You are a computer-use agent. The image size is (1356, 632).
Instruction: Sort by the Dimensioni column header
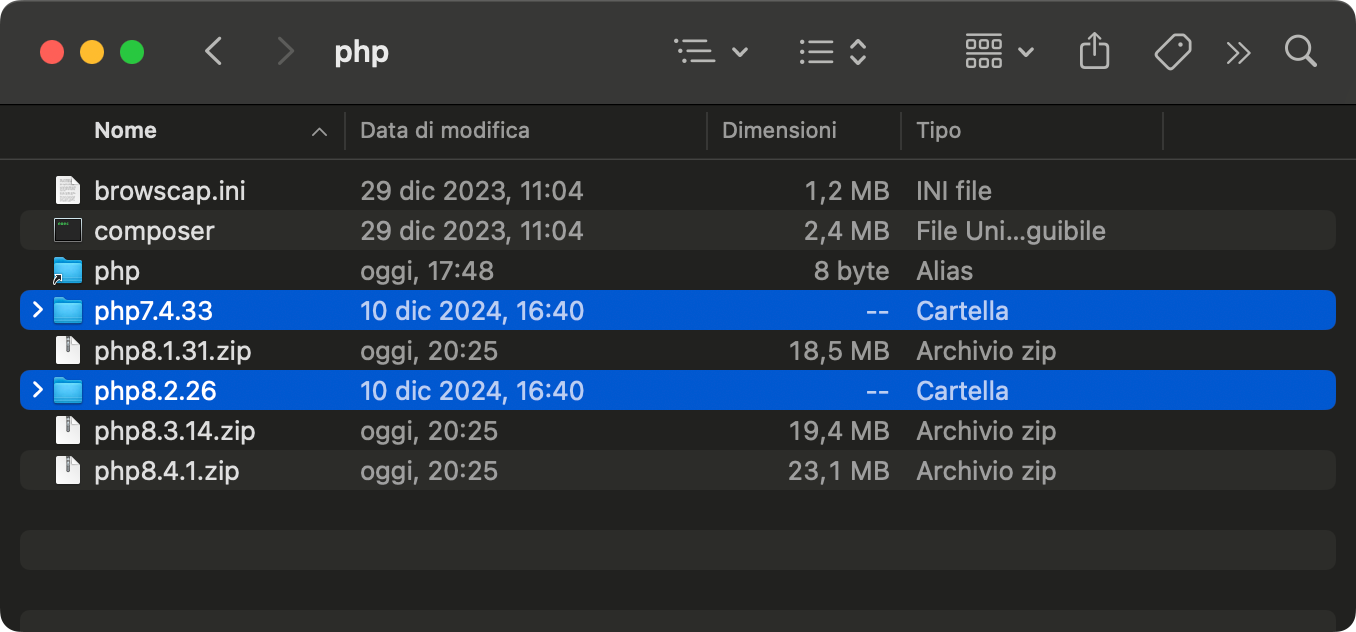point(779,130)
